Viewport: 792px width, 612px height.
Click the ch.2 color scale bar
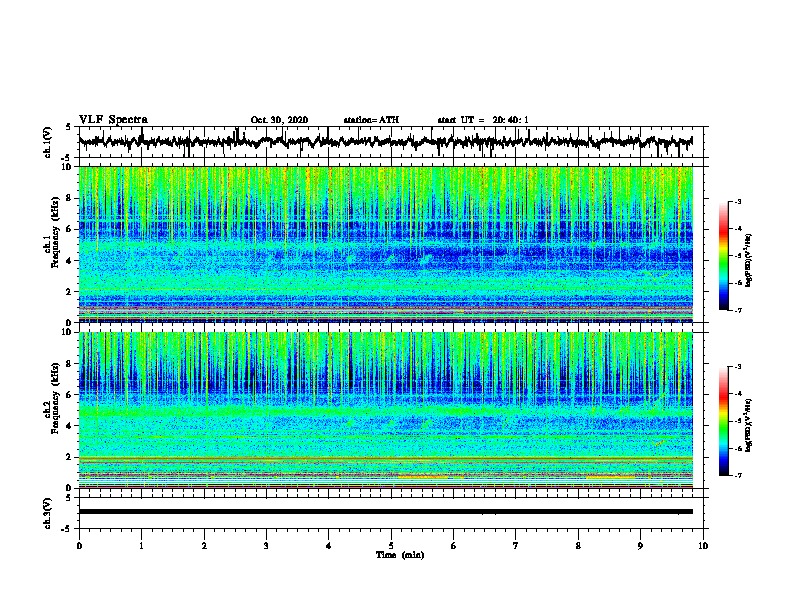[723, 421]
